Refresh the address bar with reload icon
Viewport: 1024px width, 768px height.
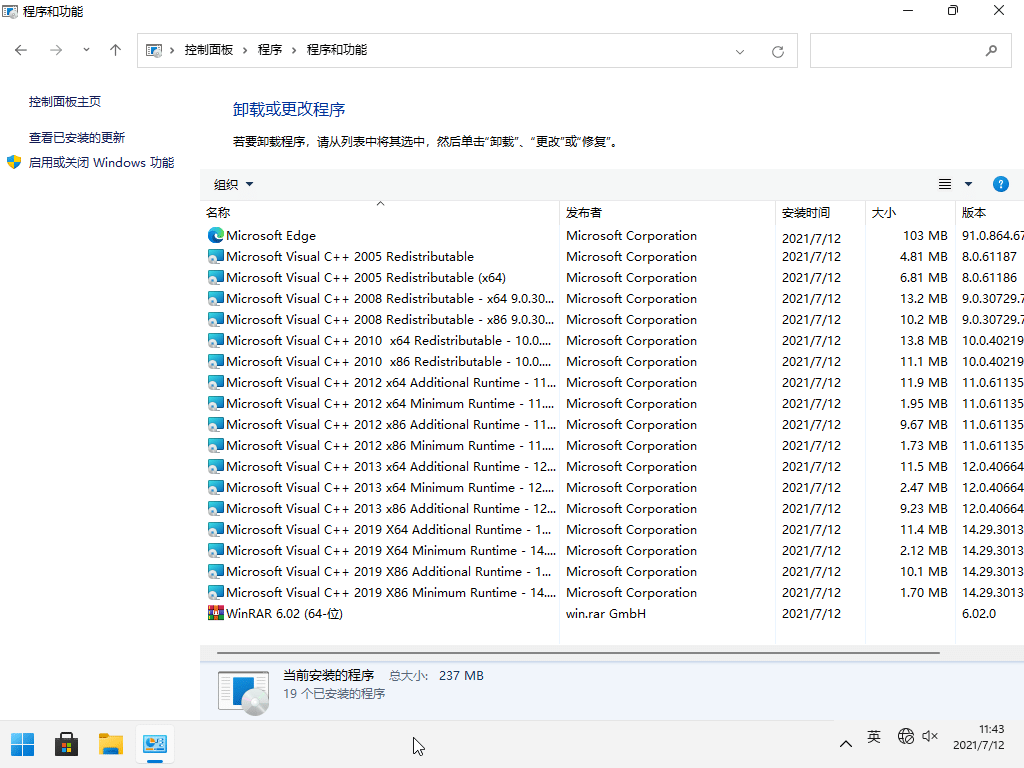[x=777, y=51]
